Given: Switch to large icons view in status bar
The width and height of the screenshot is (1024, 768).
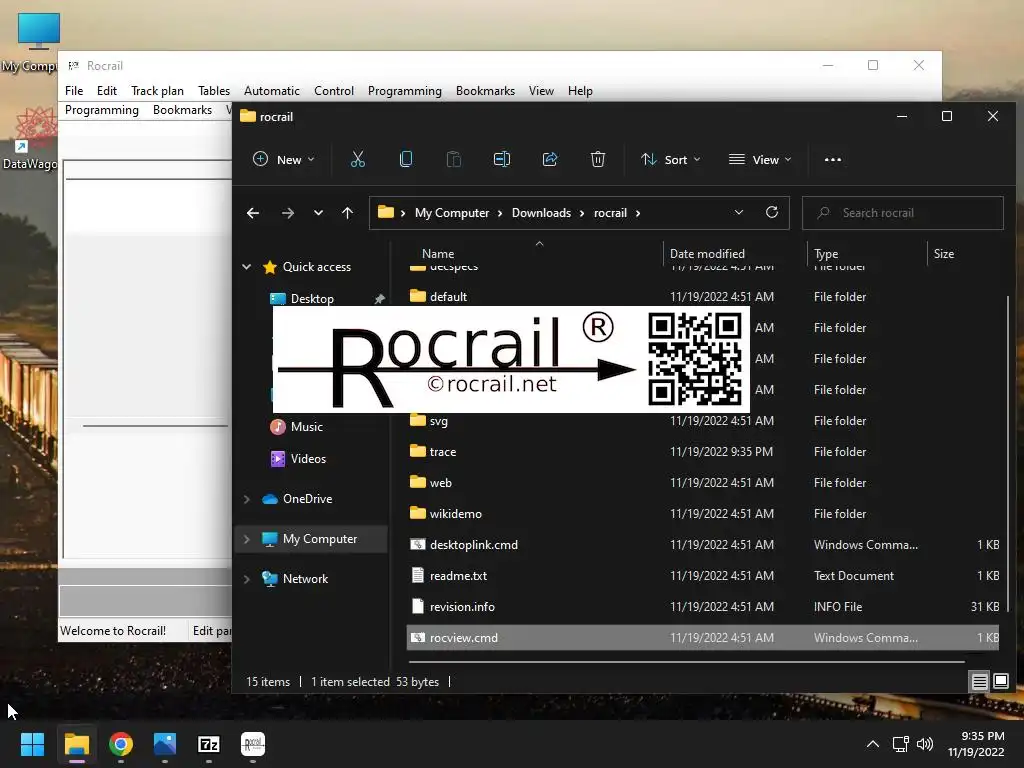Looking at the screenshot, I should click(x=1000, y=681).
